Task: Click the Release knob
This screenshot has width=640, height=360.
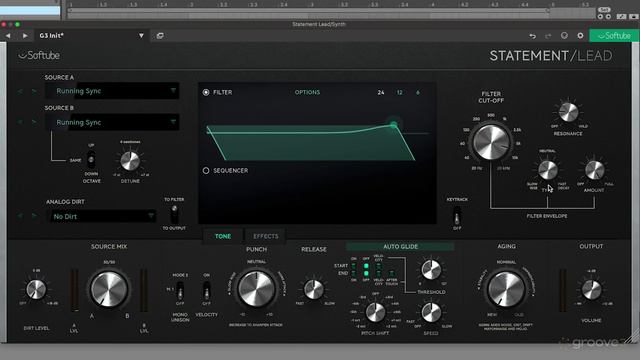Action: pos(314,289)
